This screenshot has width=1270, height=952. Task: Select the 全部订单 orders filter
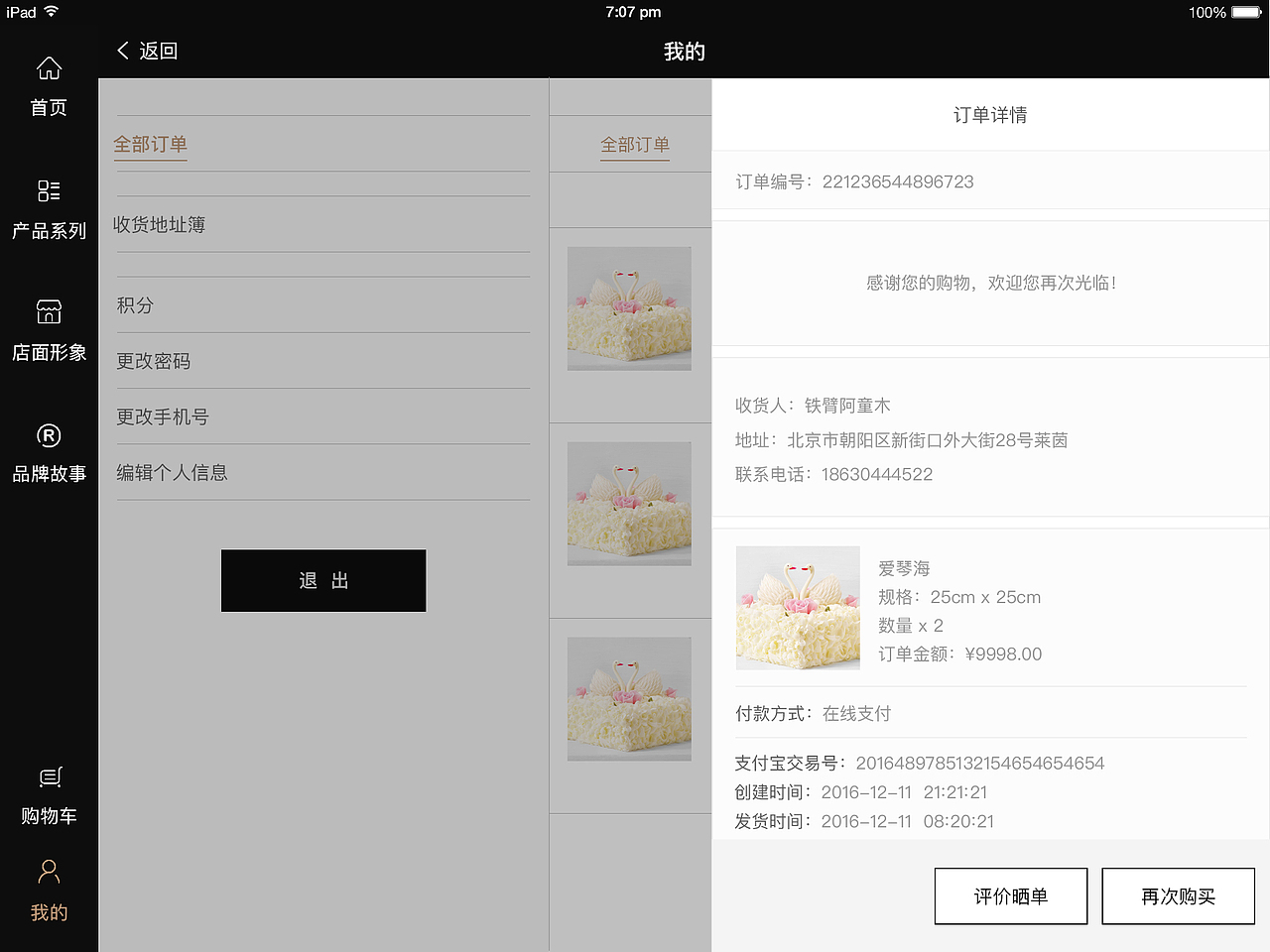tap(150, 144)
